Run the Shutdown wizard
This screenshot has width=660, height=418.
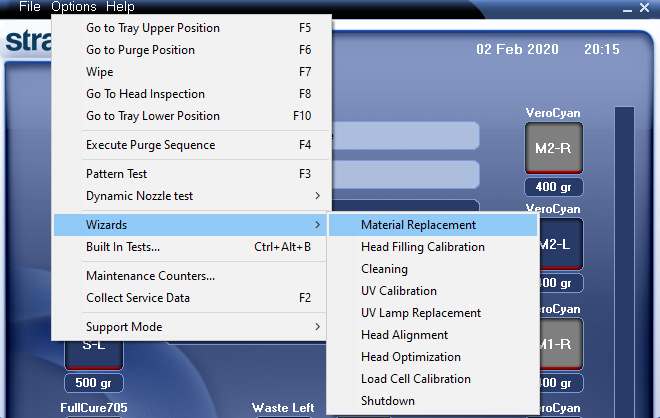387,401
